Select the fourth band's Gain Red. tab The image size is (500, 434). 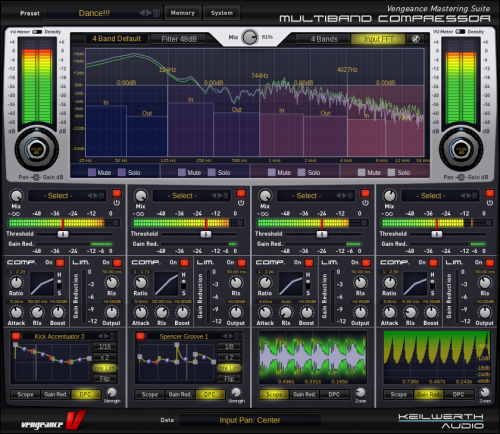click(x=429, y=394)
